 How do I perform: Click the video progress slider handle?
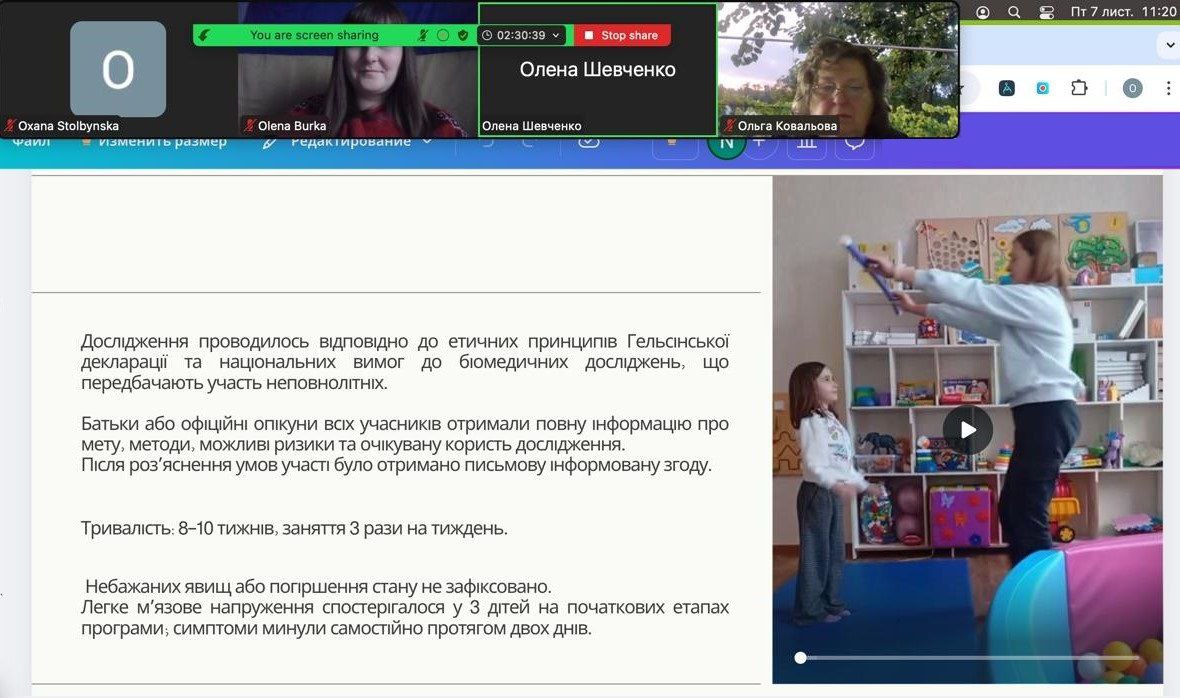coord(800,657)
